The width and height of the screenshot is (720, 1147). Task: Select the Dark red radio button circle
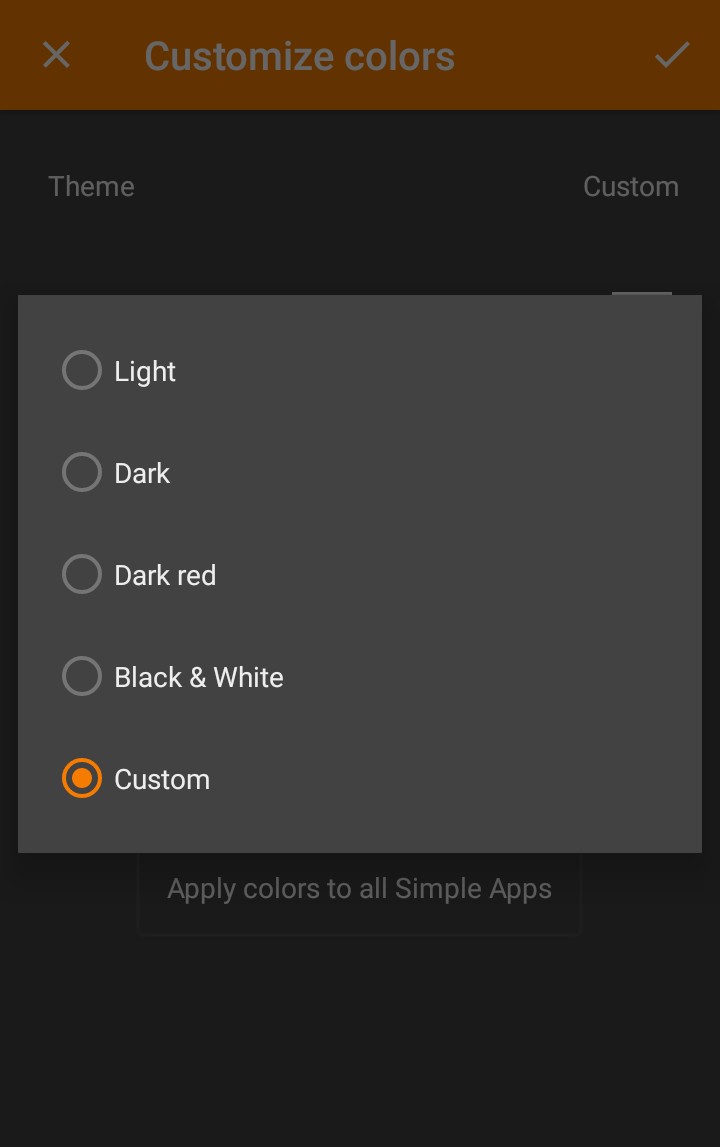tap(82, 574)
